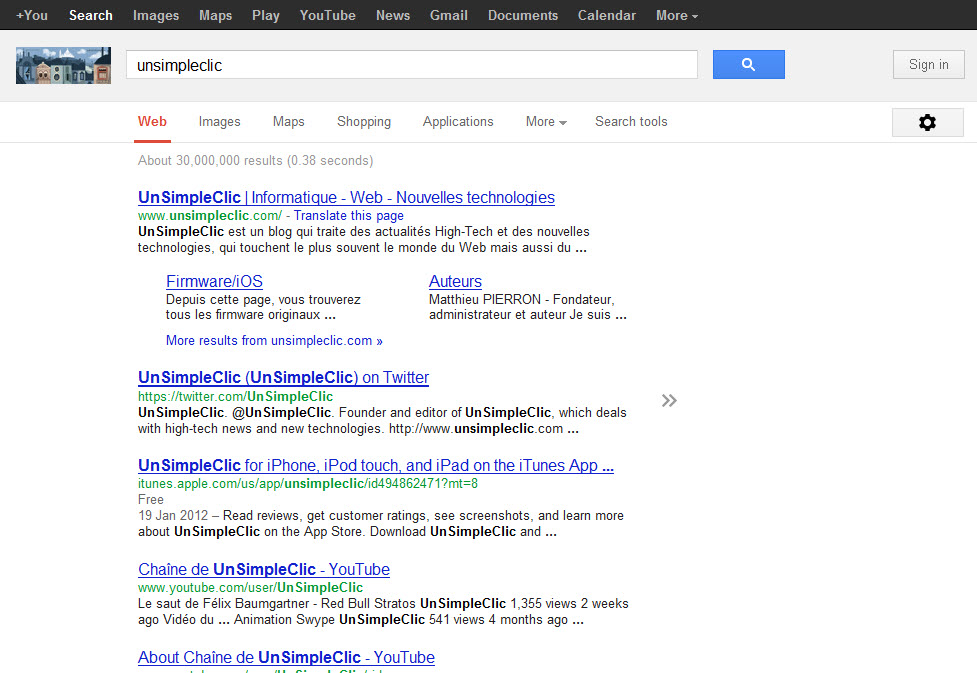Screen dimensions: 977x673
Task: Open +You in the top bar
Action: pos(32,16)
